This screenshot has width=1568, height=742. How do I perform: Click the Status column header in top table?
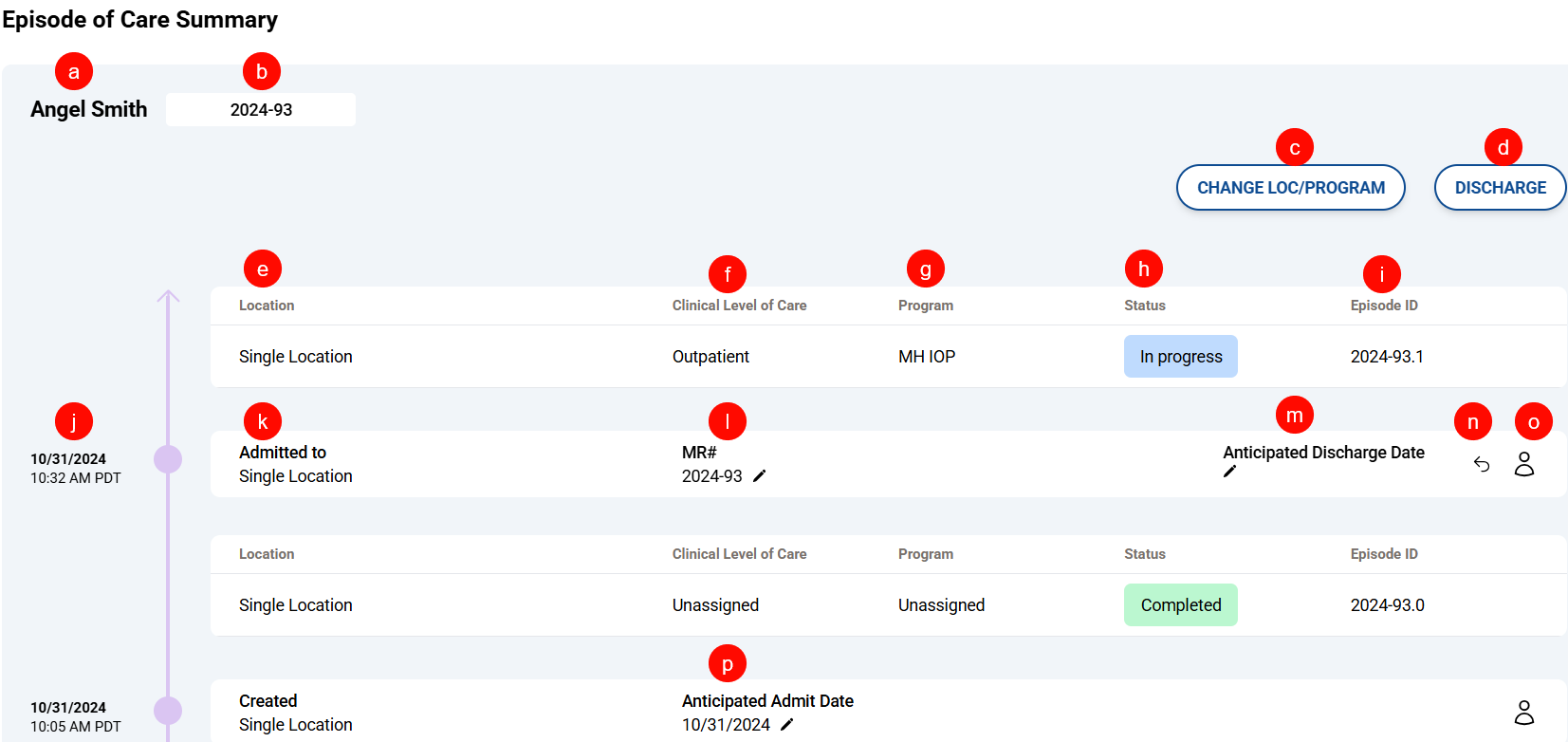point(1145,306)
